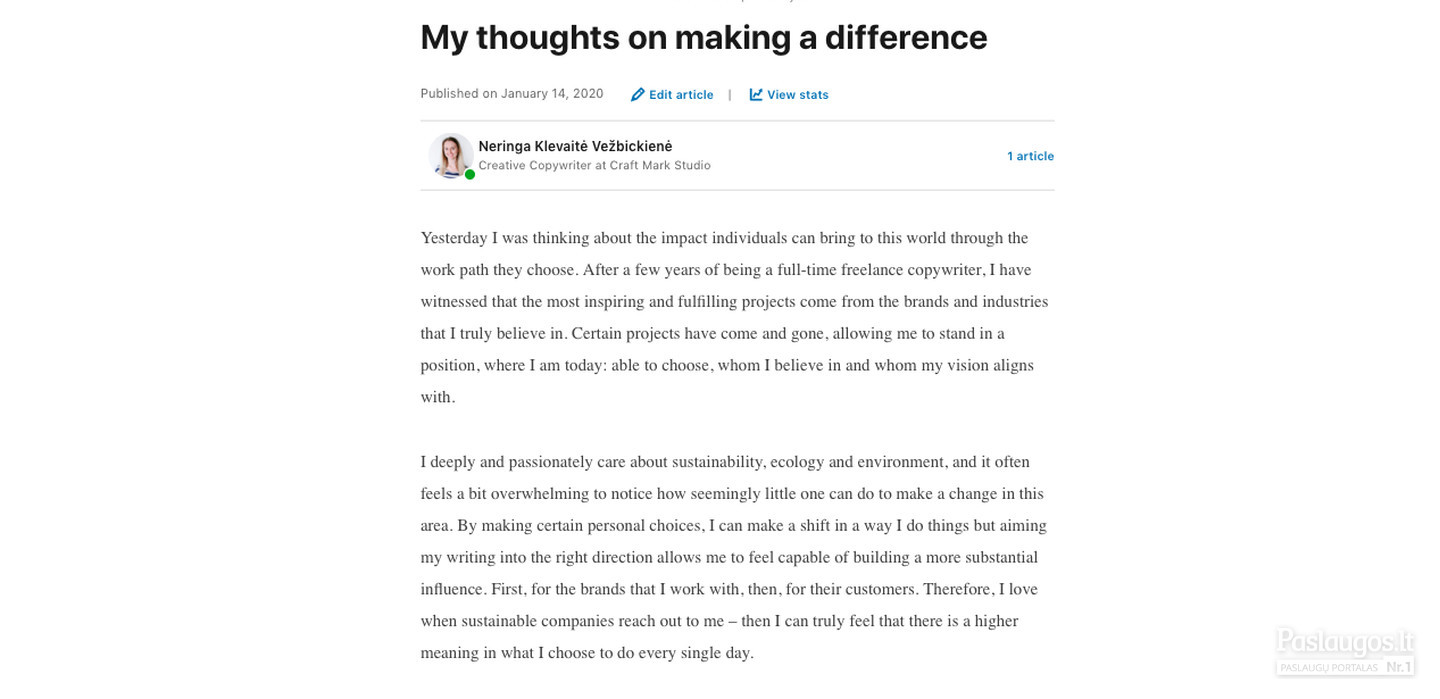Click the paragraph starting I deeply and passionately
Image resolution: width=1440 pixels, height=699 pixels.
735,557
